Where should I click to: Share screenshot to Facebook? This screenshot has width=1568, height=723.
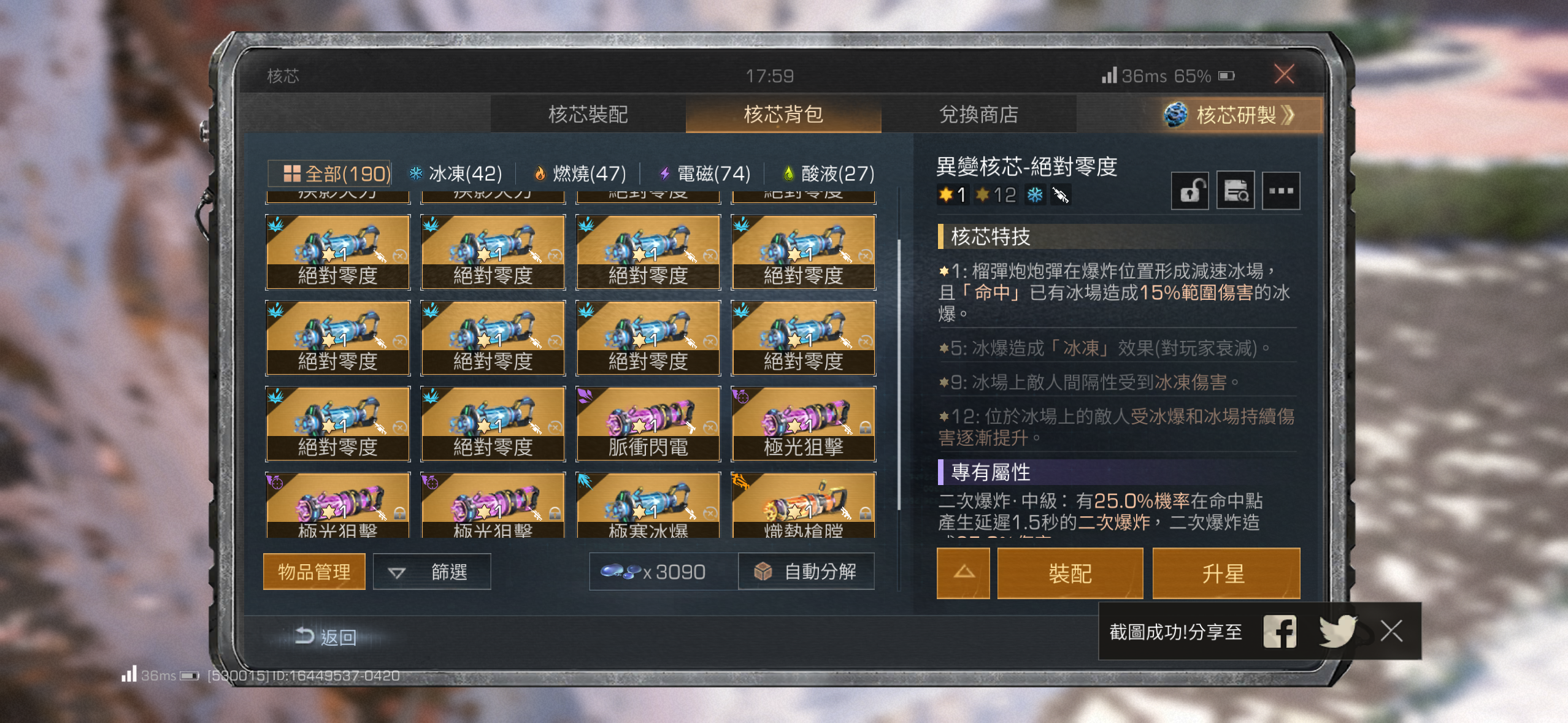(x=1280, y=632)
